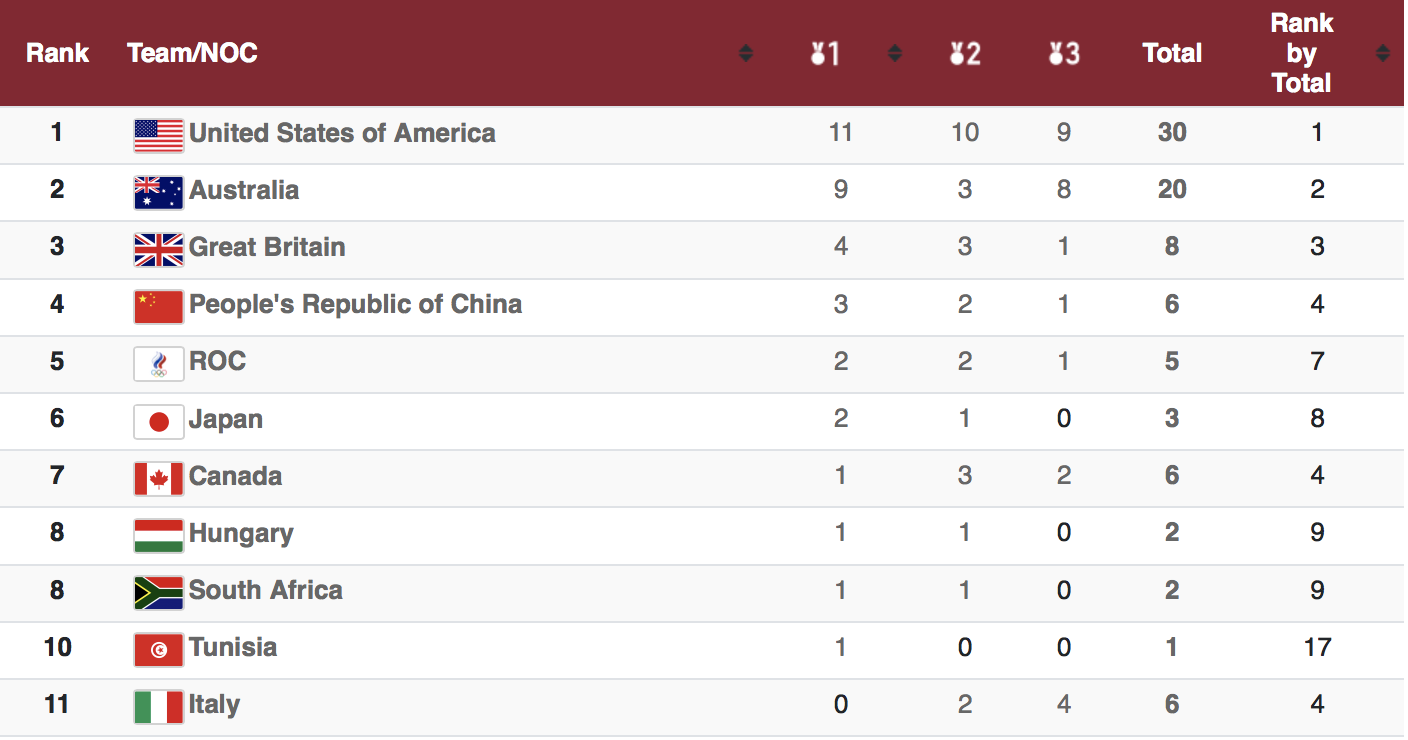Click the Rank column header
Image resolution: width=1408 pixels, height=740 pixels.
point(57,53)
